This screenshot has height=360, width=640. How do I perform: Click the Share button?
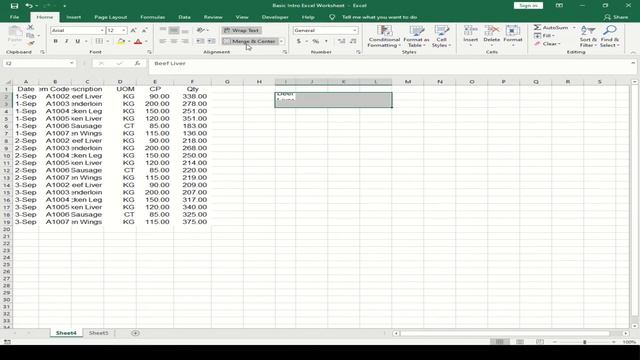(616, 17)
